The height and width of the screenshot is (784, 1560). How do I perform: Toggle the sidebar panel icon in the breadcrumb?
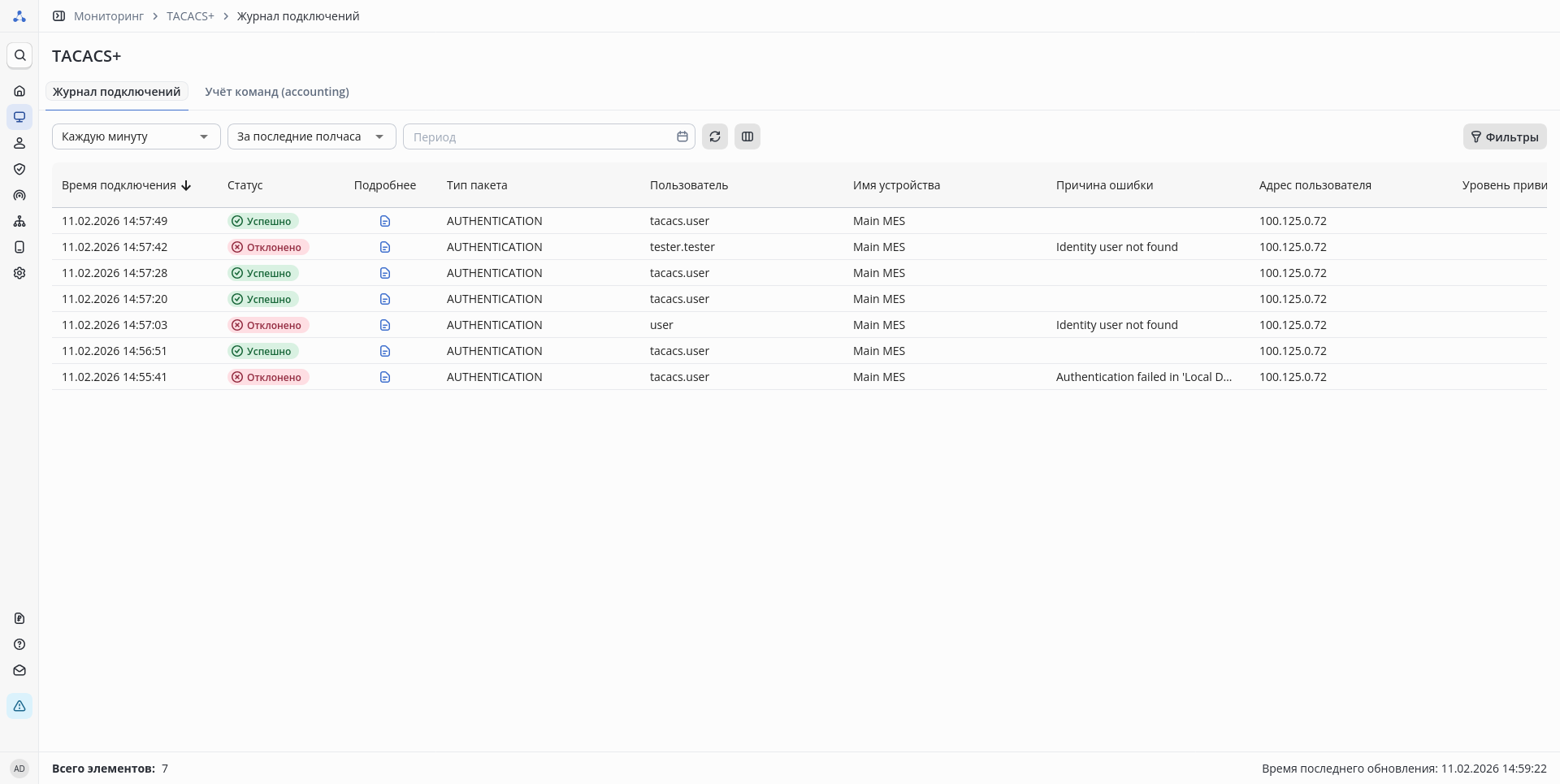[58, 16]
